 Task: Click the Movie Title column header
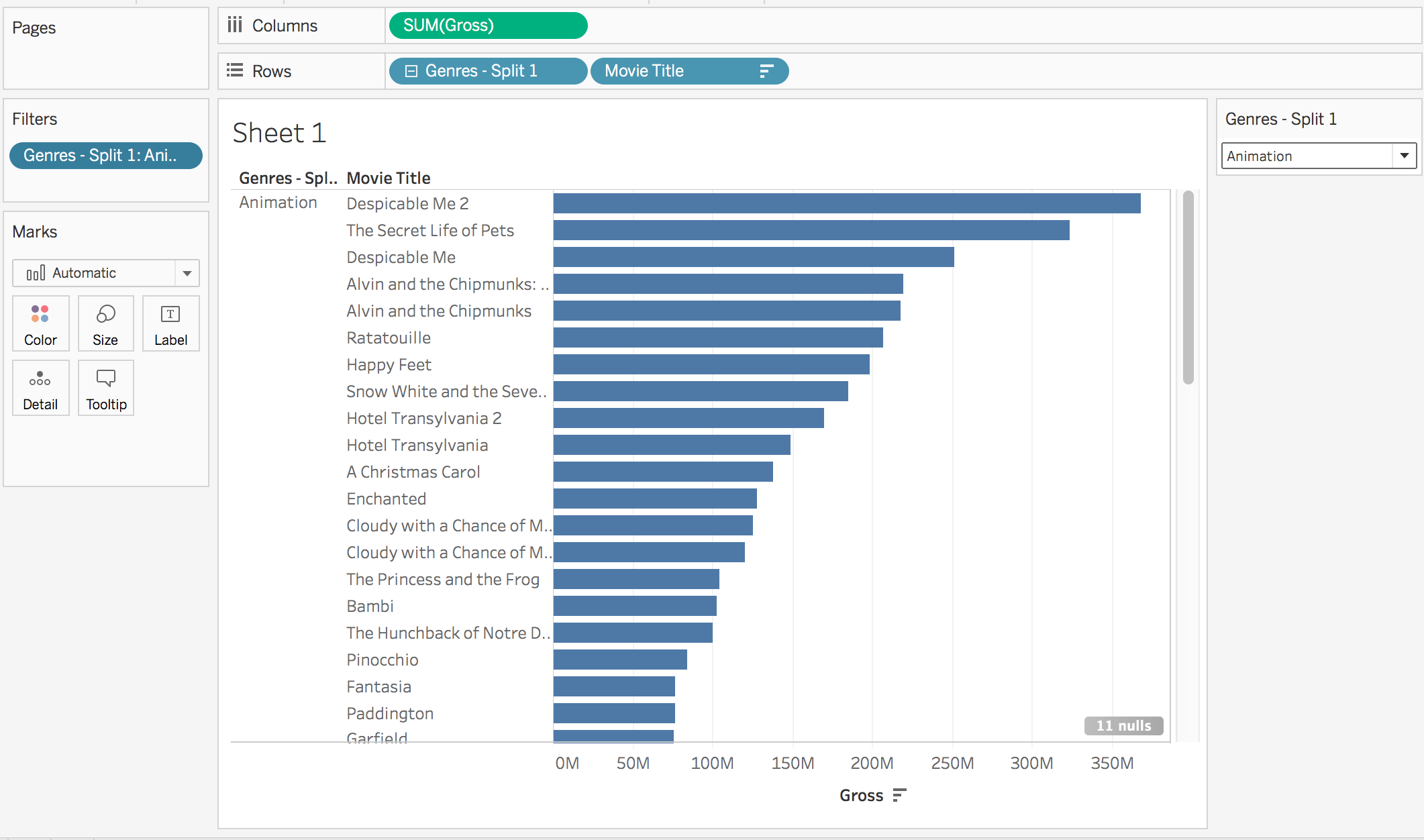(x=389, y=178)
